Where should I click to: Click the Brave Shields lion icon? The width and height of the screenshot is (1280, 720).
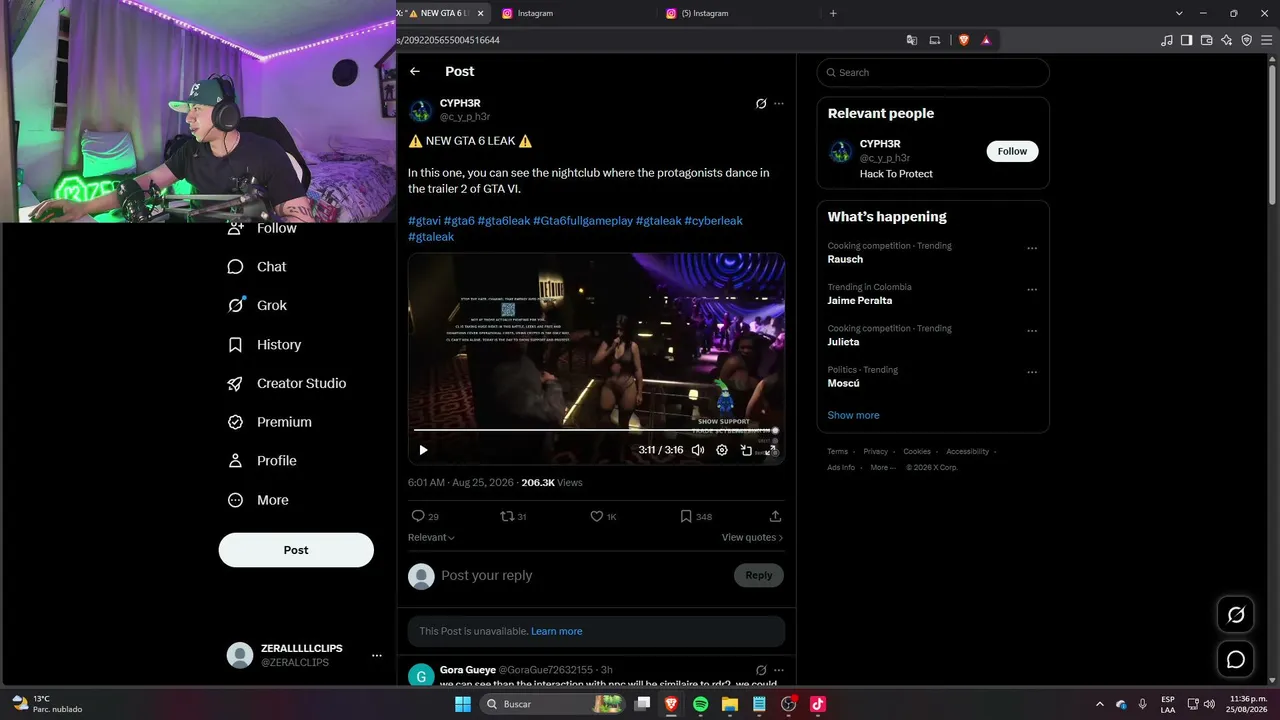point(964,40)
